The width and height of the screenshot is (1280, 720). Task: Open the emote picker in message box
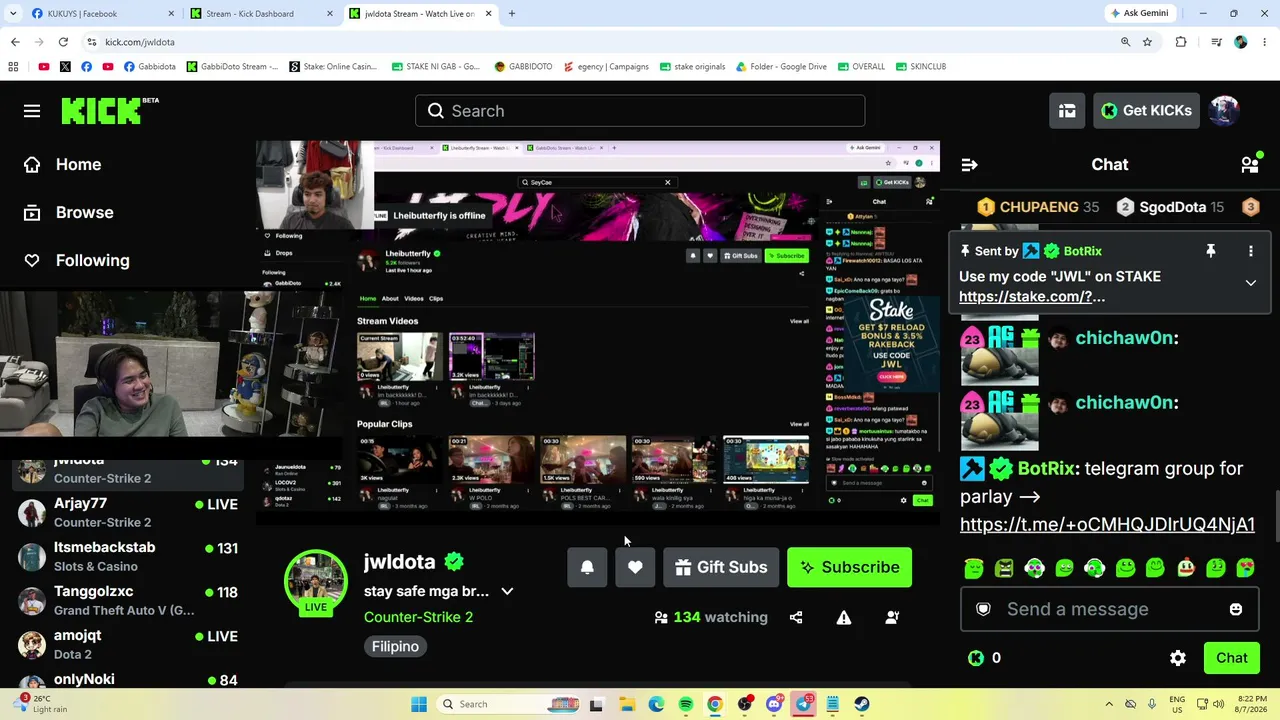(1236, 609)
